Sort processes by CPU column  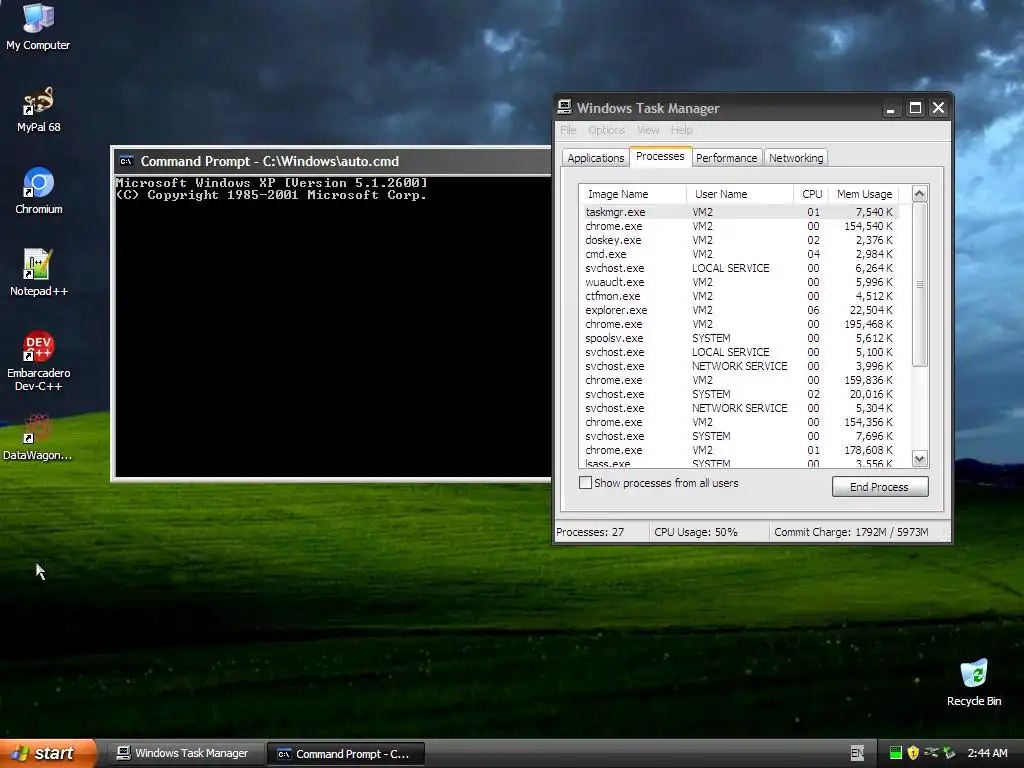pos(811,194)
